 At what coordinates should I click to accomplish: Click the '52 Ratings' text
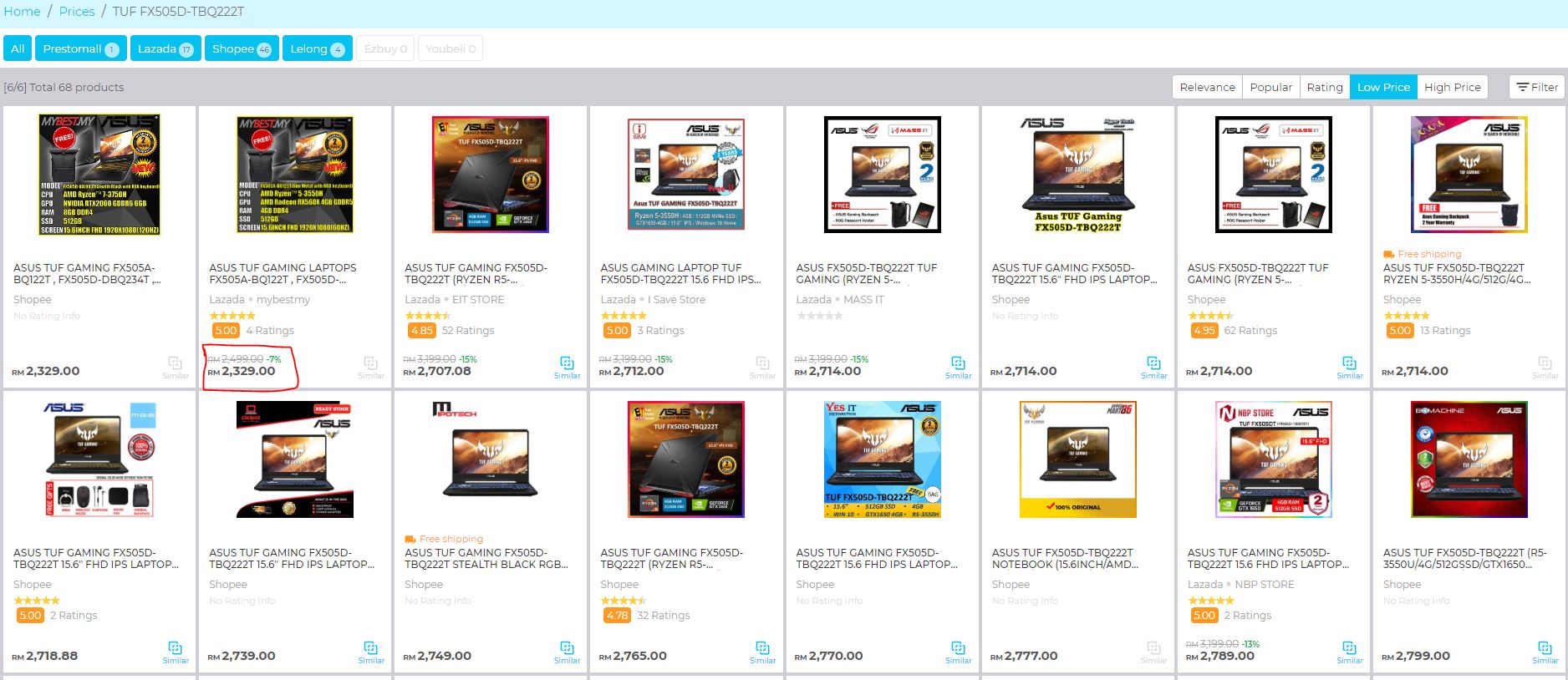(468, 331)
